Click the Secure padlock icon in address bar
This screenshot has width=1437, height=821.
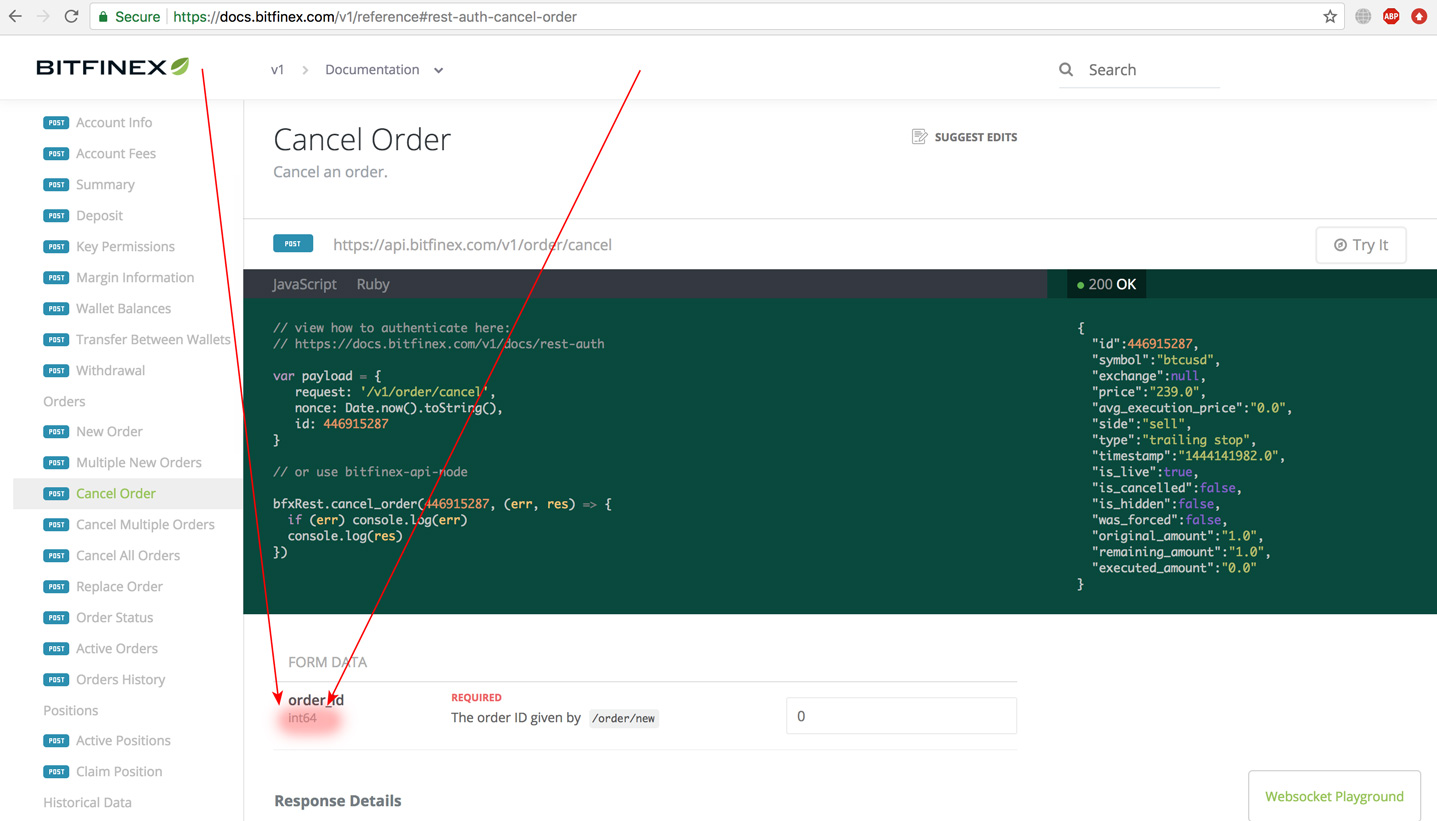tap(101, 16)
